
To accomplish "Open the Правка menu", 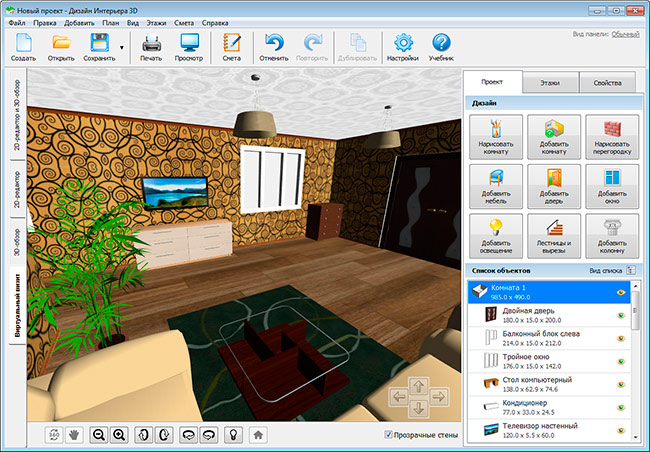I will pos(45,23).
